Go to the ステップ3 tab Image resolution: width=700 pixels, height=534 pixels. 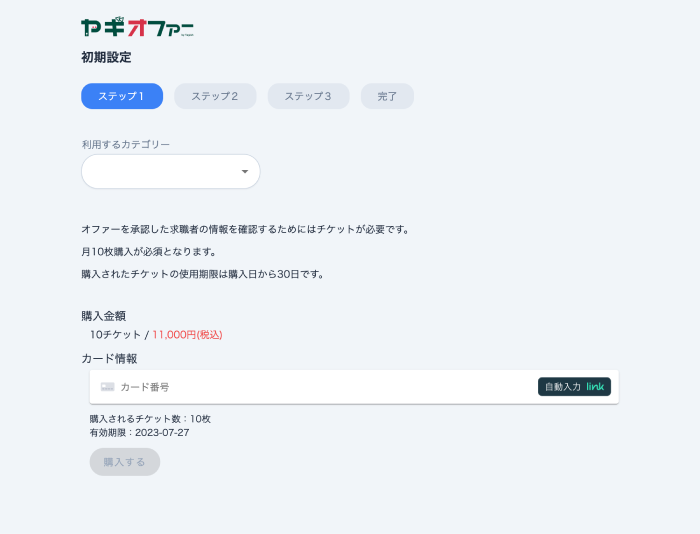(x=308, y=96)
